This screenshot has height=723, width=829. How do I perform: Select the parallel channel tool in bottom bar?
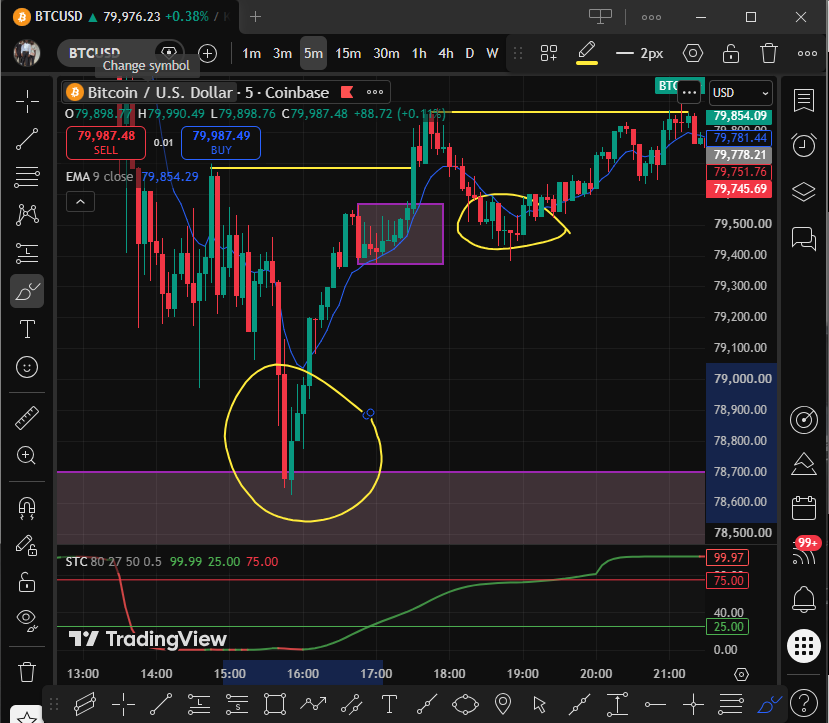[85, 704]
